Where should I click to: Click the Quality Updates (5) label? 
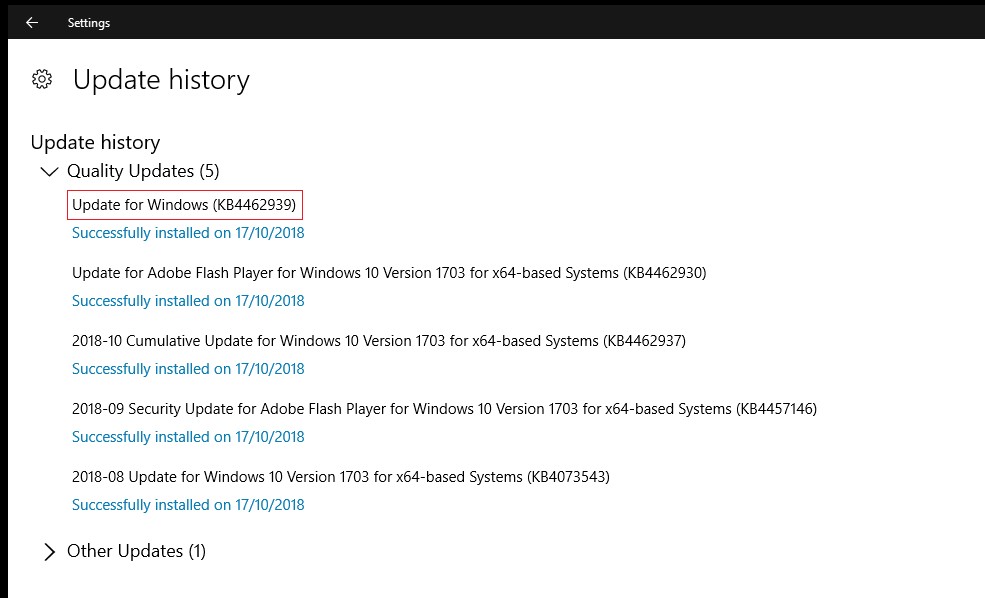click(x=142, y=171)
